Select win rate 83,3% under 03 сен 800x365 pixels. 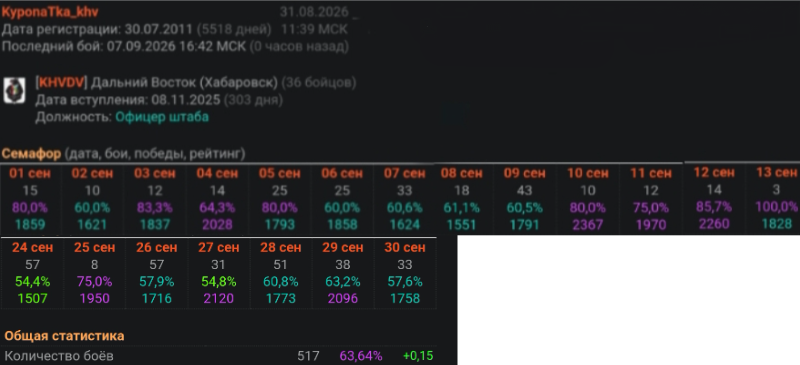[155, 208]
